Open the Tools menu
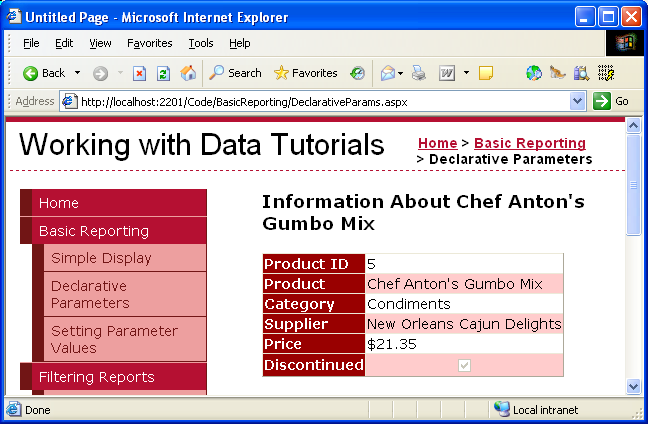 (x=201, y=43)
